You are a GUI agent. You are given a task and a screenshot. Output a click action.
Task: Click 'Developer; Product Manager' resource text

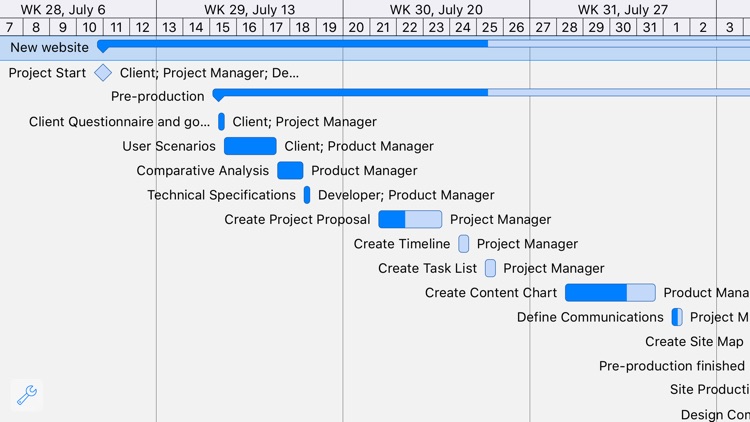tap(406, 195)
